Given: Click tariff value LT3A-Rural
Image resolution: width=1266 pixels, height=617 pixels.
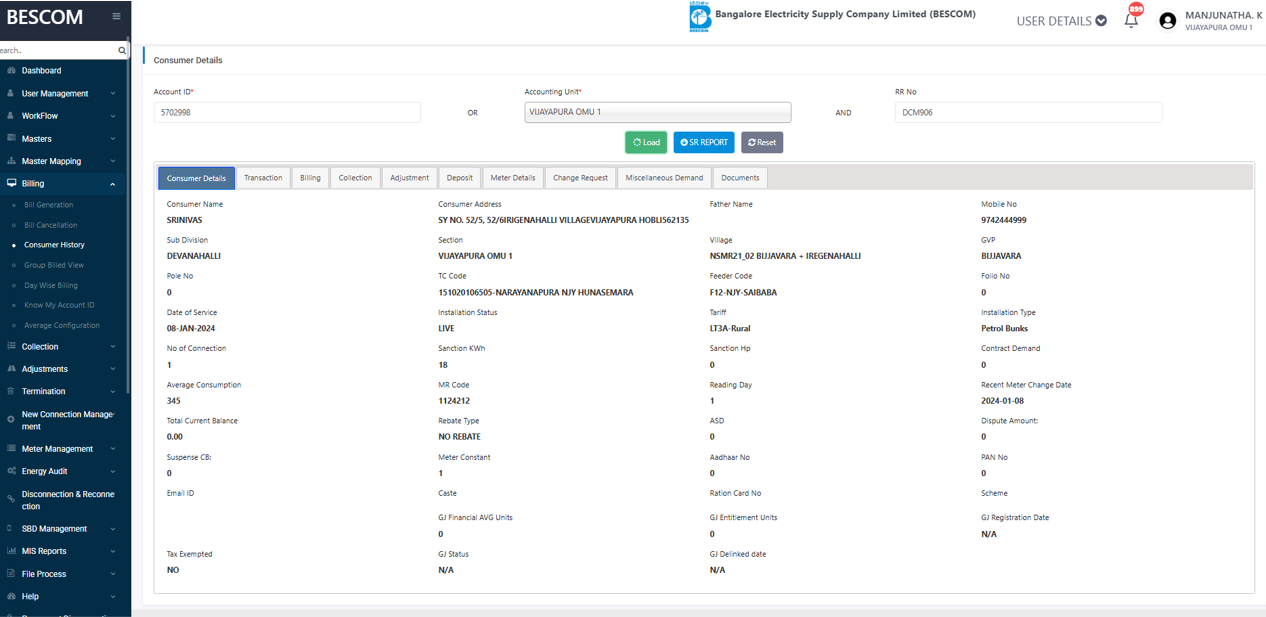Looking at the screenshot, I should (x=730, y=328).
